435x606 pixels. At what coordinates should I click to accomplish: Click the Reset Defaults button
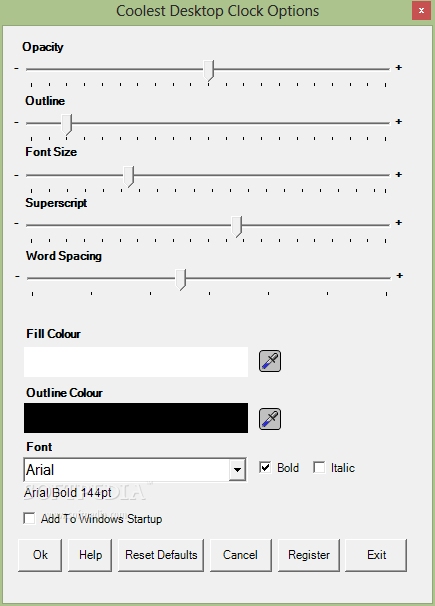point(161,555)
